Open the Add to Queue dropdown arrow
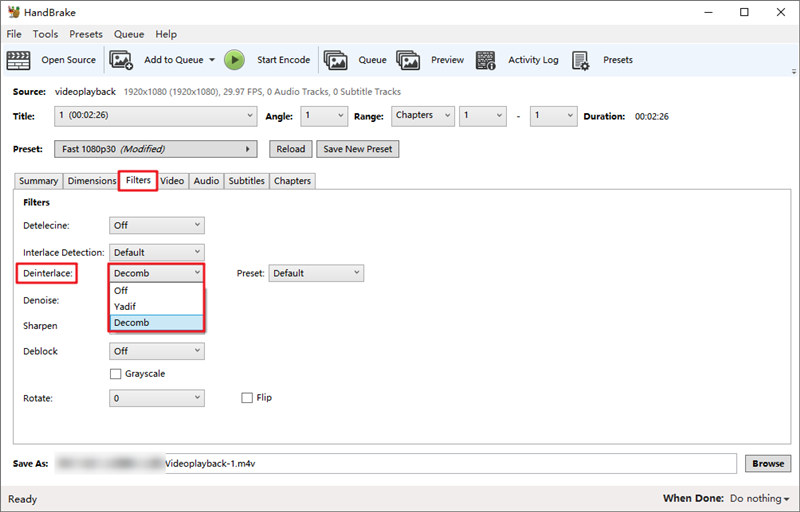This screenshot has height=512, width=800. [212, 60]
